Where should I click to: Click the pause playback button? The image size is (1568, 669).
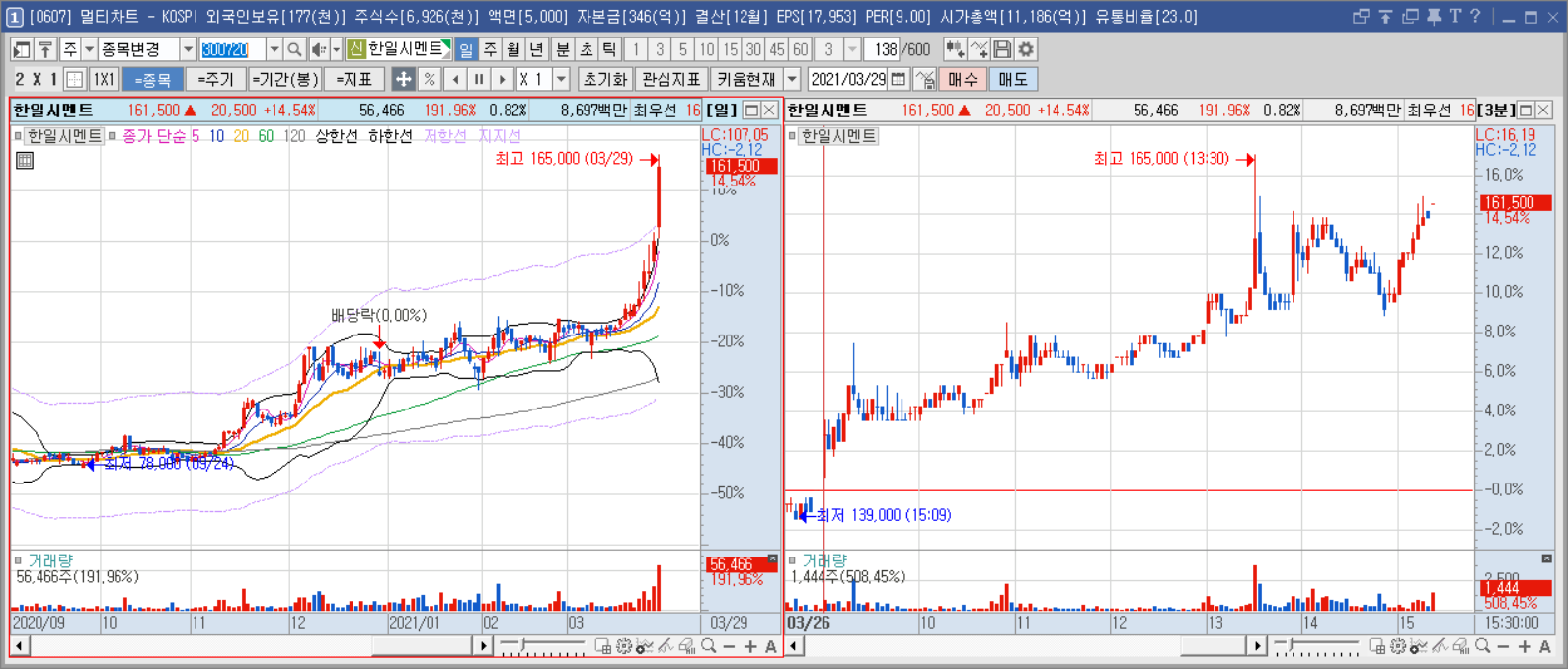479,79
